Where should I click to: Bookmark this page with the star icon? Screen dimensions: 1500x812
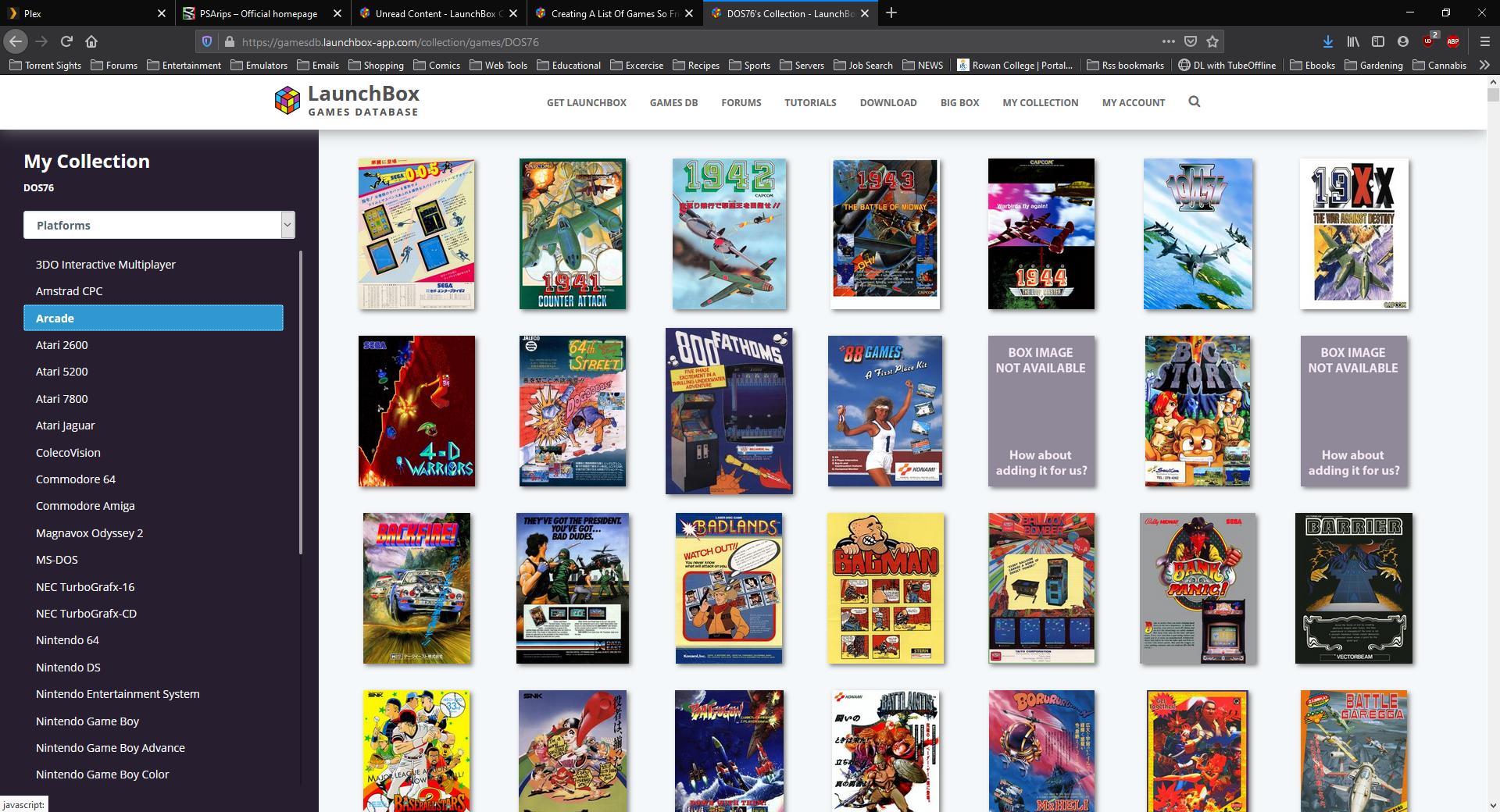click(x=1212, y=41)
